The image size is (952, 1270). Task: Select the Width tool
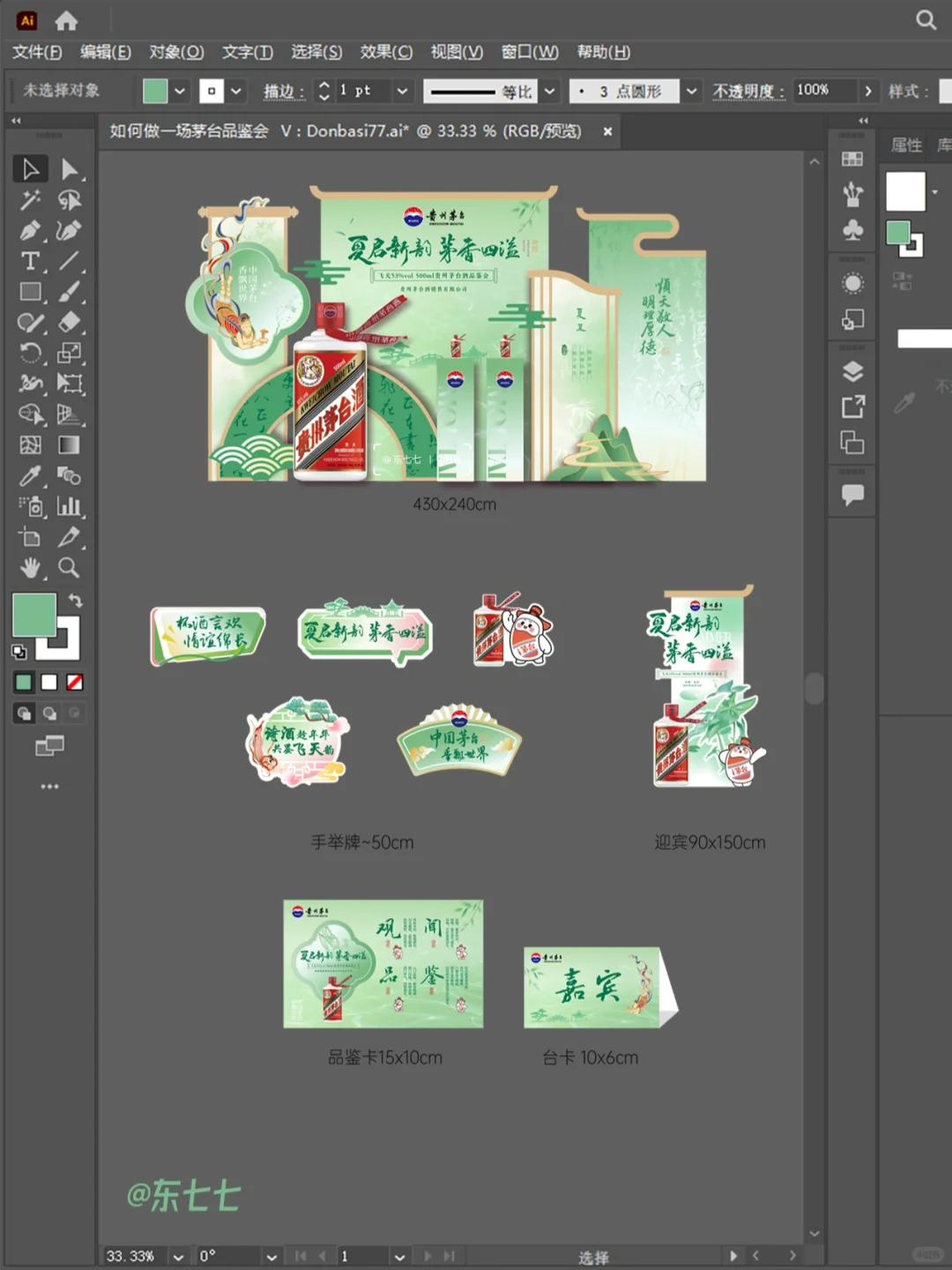(30, 384)
